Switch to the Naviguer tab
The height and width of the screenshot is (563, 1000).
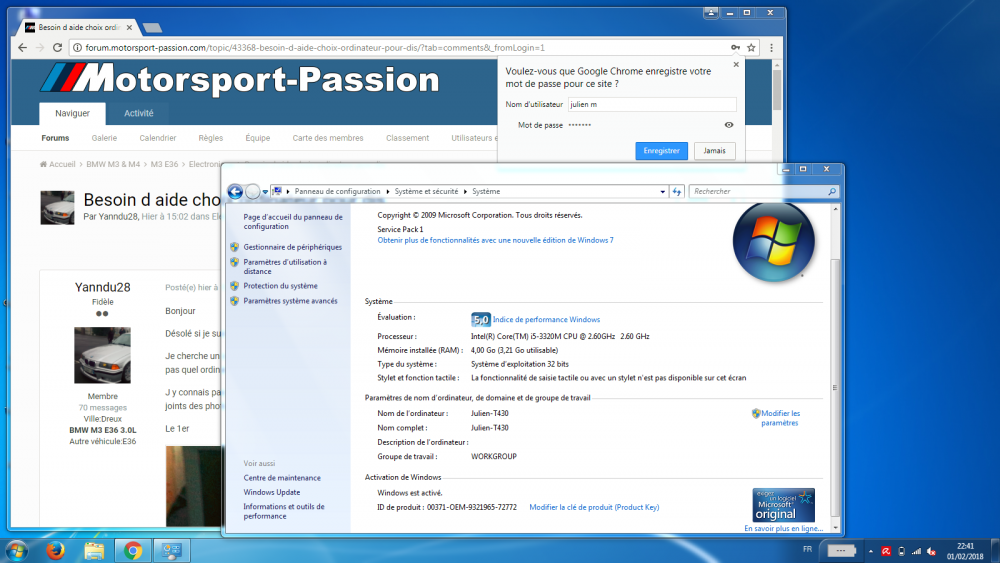click(72, 113)
